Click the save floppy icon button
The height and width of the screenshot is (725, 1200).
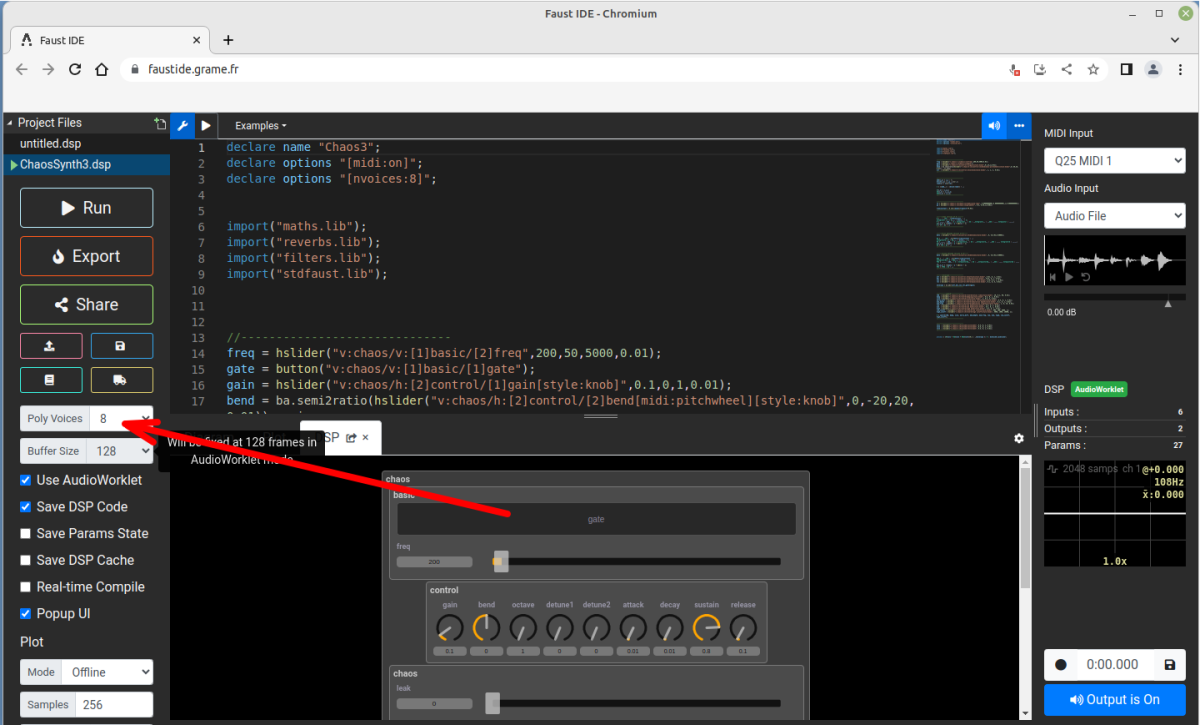(x=122, y=346)
